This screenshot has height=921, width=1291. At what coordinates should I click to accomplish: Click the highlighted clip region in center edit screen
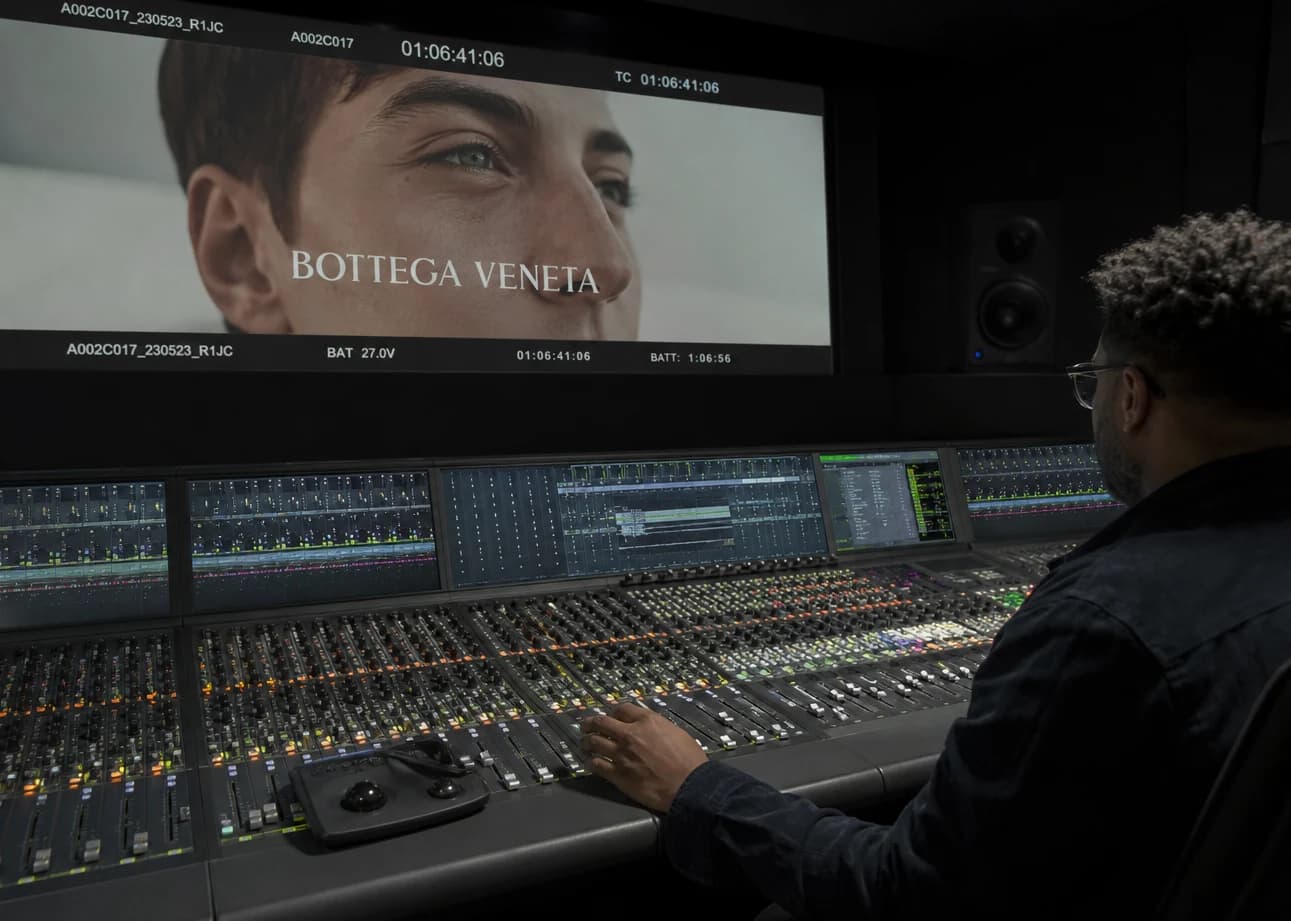coord(673,520)
